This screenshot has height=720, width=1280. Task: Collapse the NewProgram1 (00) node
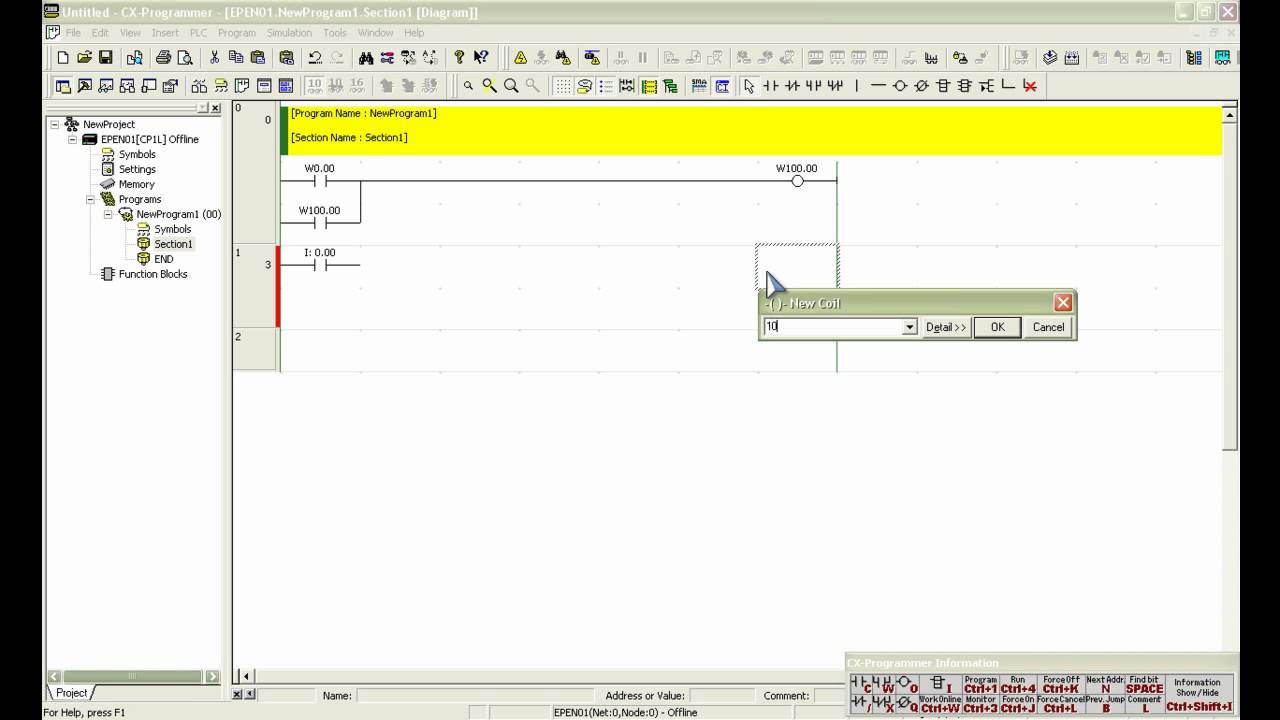click(x=108, y=214)
